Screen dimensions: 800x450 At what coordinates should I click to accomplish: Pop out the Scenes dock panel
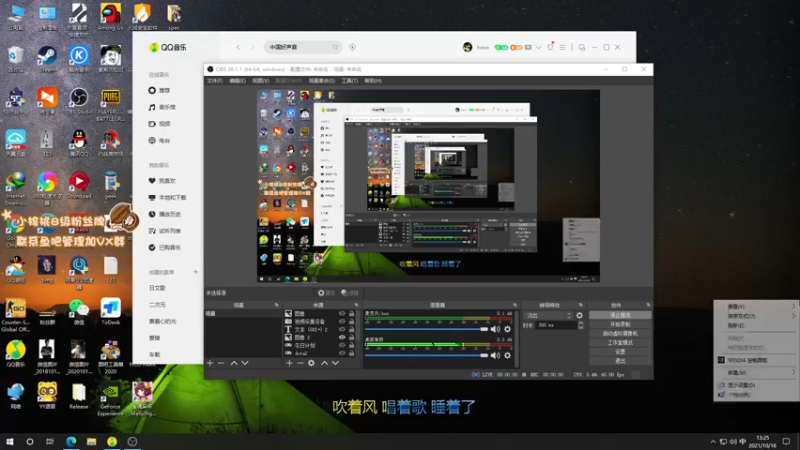click(277, 305)
